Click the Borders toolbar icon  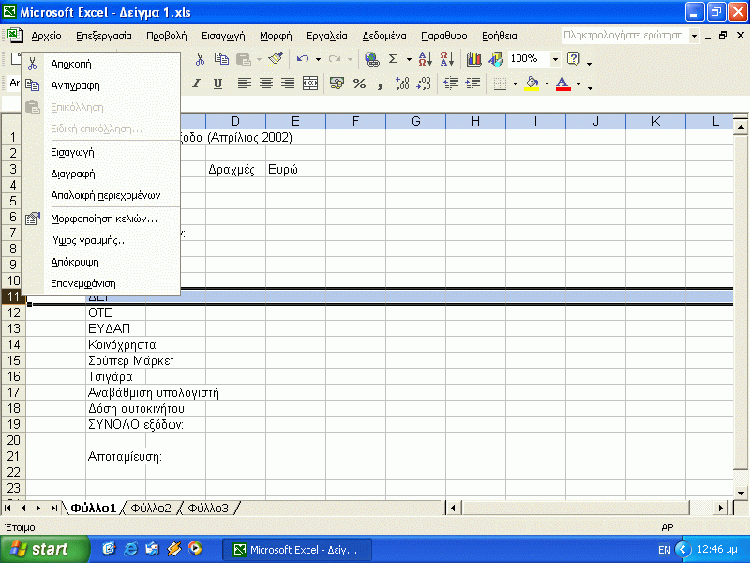(x=500, y=84)
